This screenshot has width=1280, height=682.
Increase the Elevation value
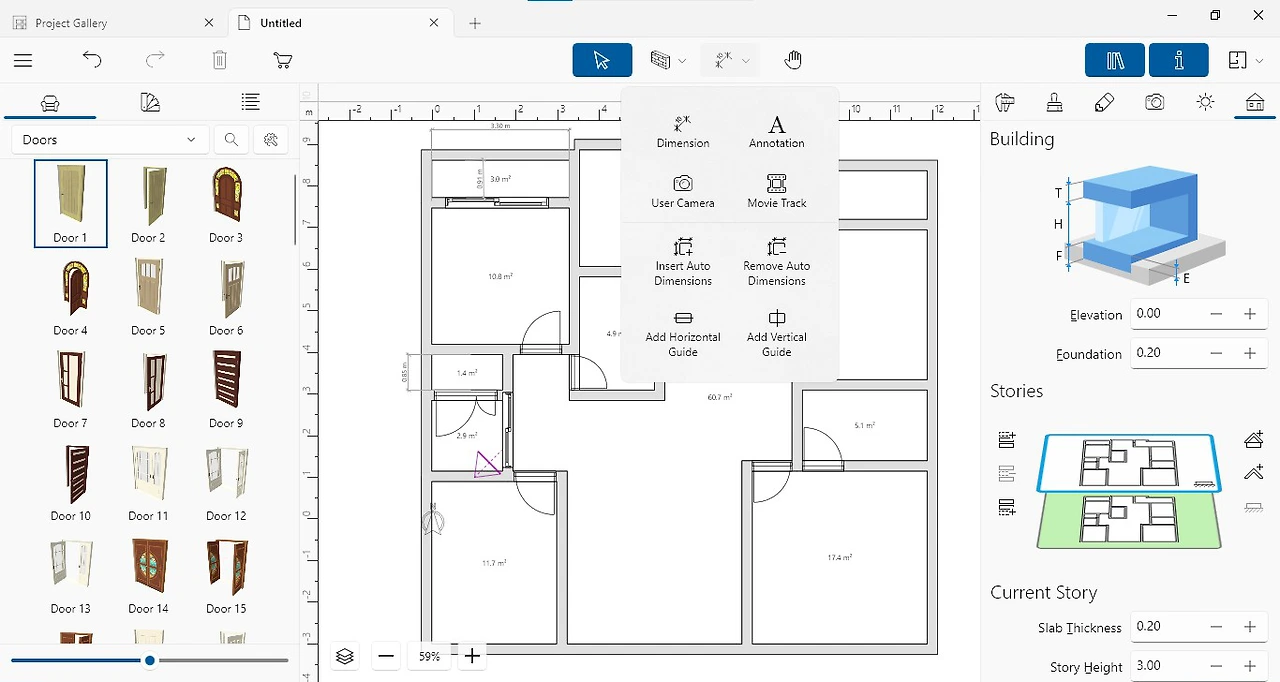click(1250, 314)
